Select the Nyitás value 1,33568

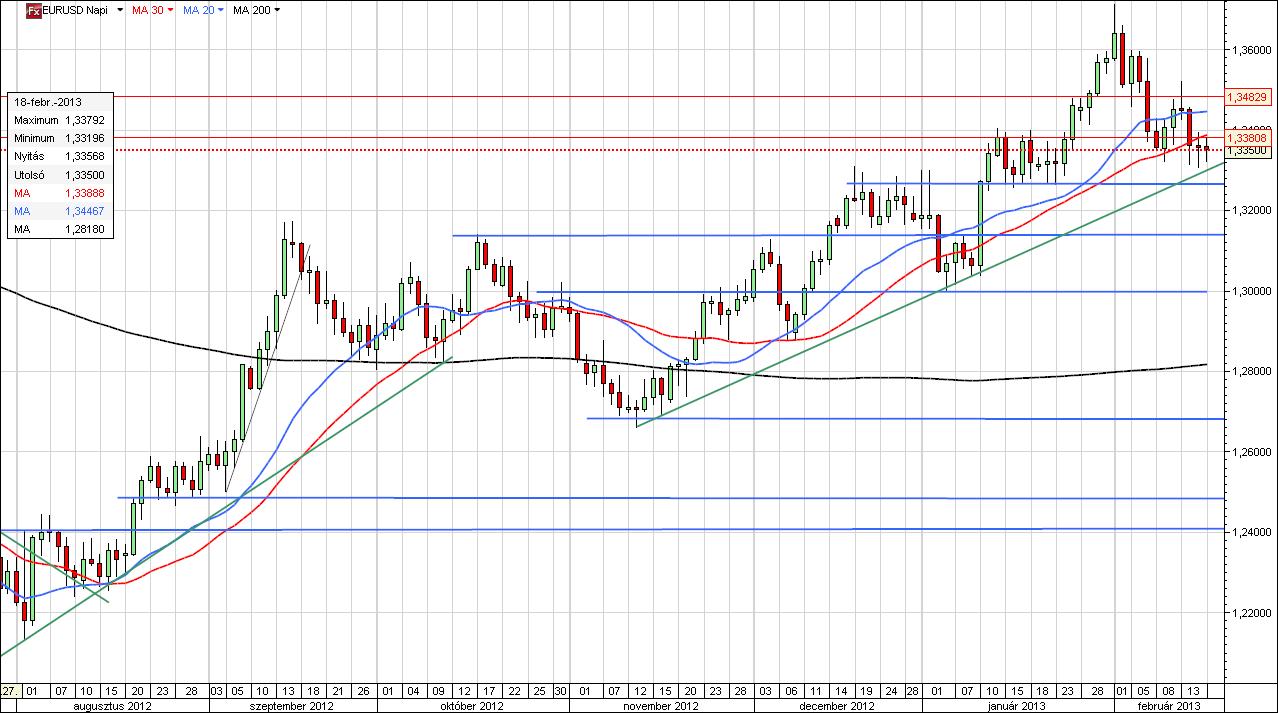pyautogui.click(x=84, y=156)
